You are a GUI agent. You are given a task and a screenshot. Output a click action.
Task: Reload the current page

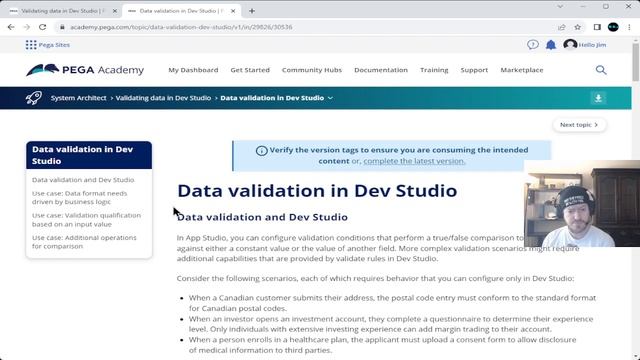(42, 27)
